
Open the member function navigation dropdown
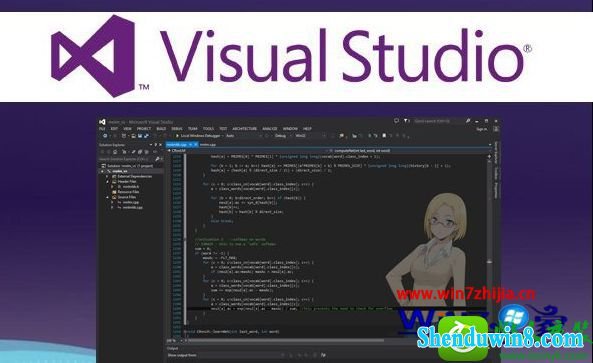coord(410,150)
